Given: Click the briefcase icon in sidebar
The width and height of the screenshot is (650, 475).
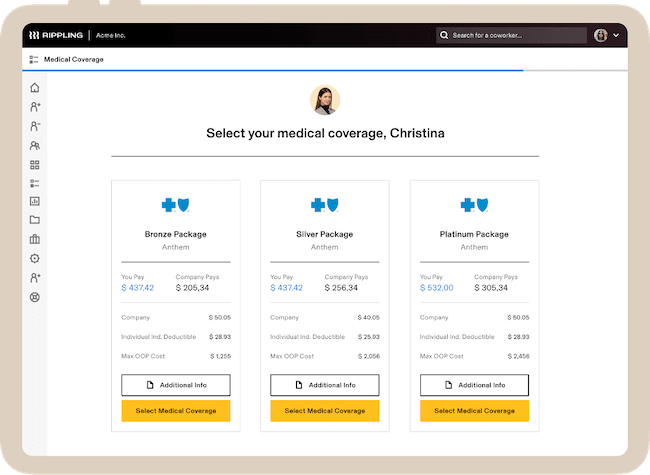Looking at the screenshot, I should coord(35,239).
